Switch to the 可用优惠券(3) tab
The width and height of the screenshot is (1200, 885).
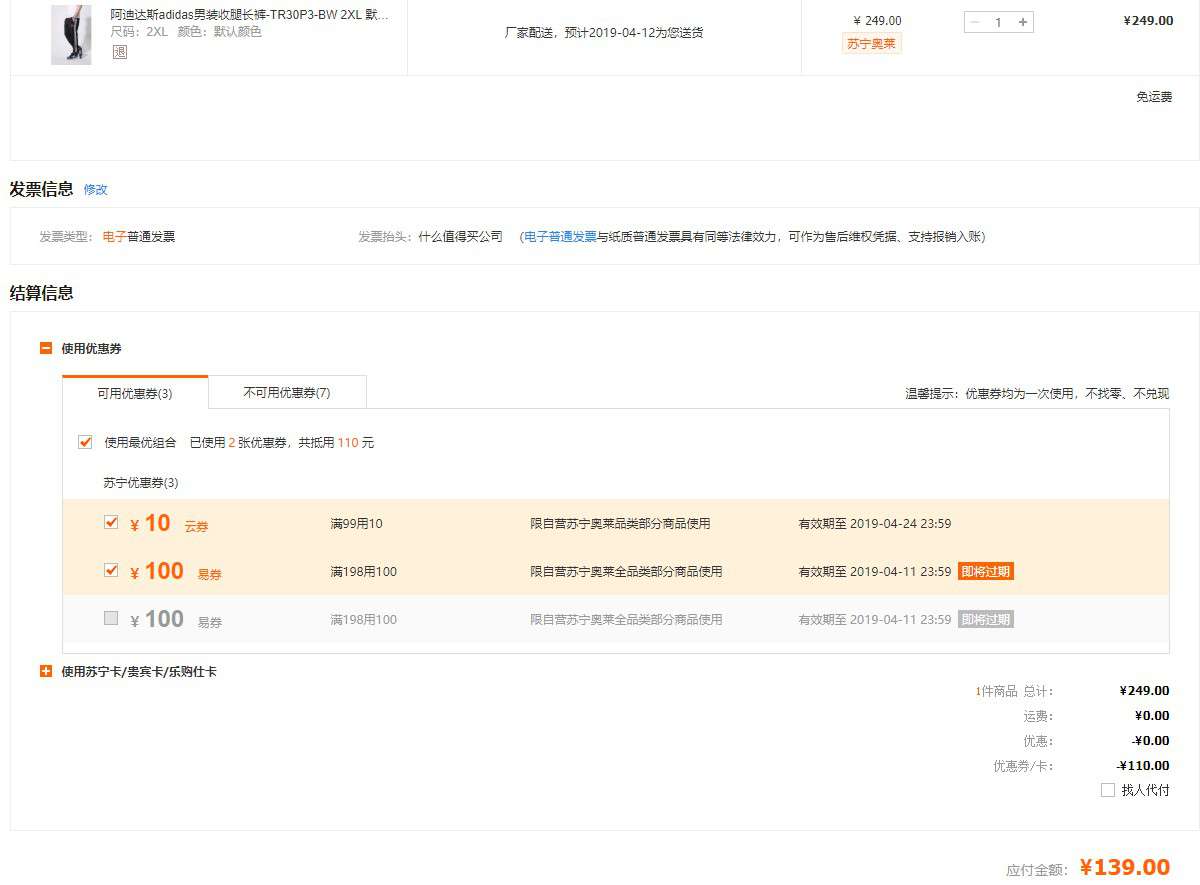point(135,393)
